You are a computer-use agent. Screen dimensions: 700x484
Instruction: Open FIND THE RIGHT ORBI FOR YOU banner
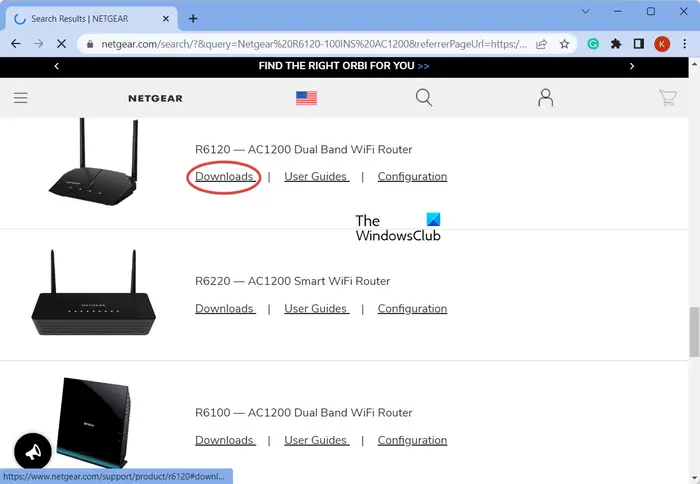point(344,66)
